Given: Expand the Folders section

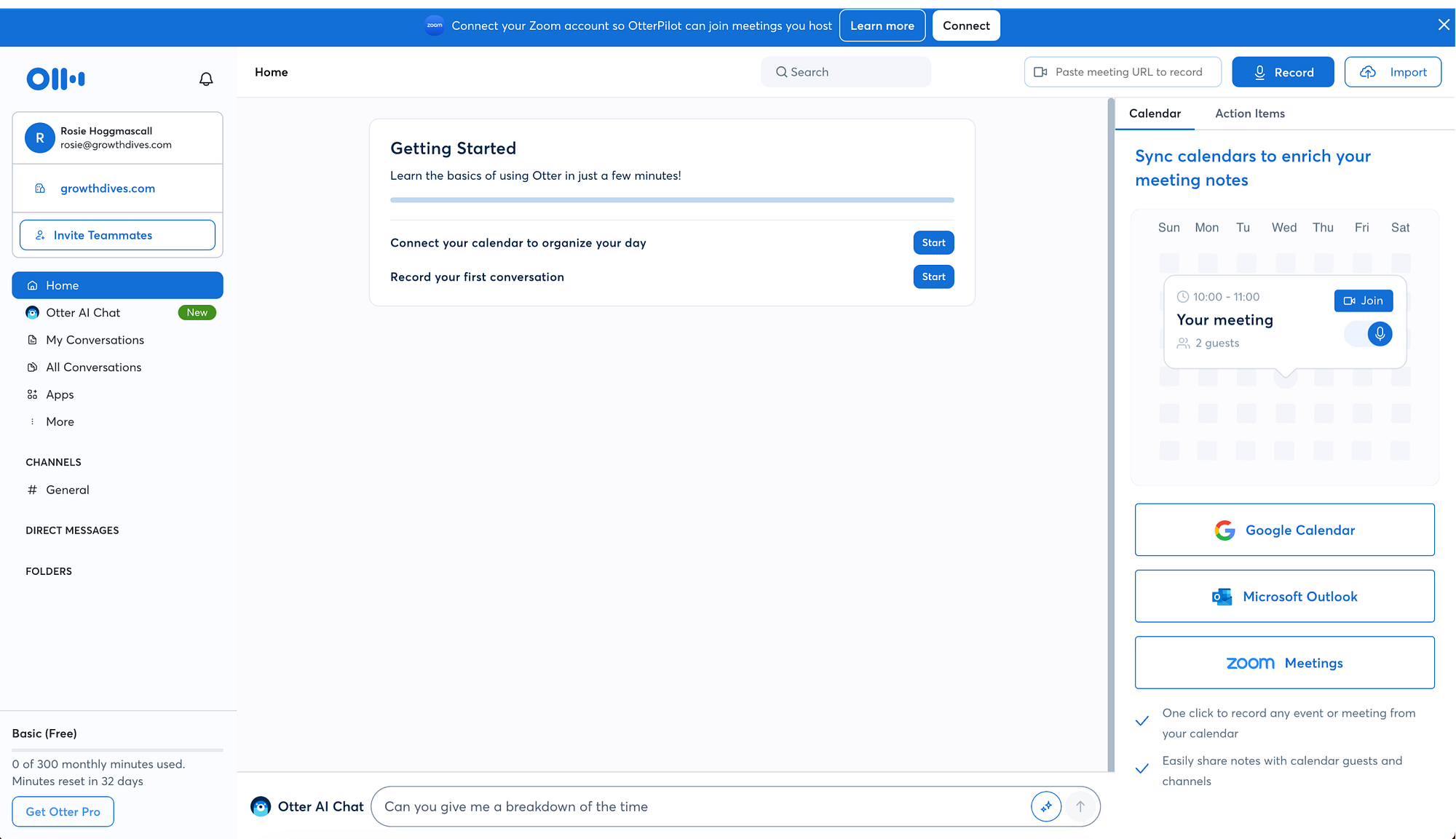Looking at the screenshot, I should (49, 571).
